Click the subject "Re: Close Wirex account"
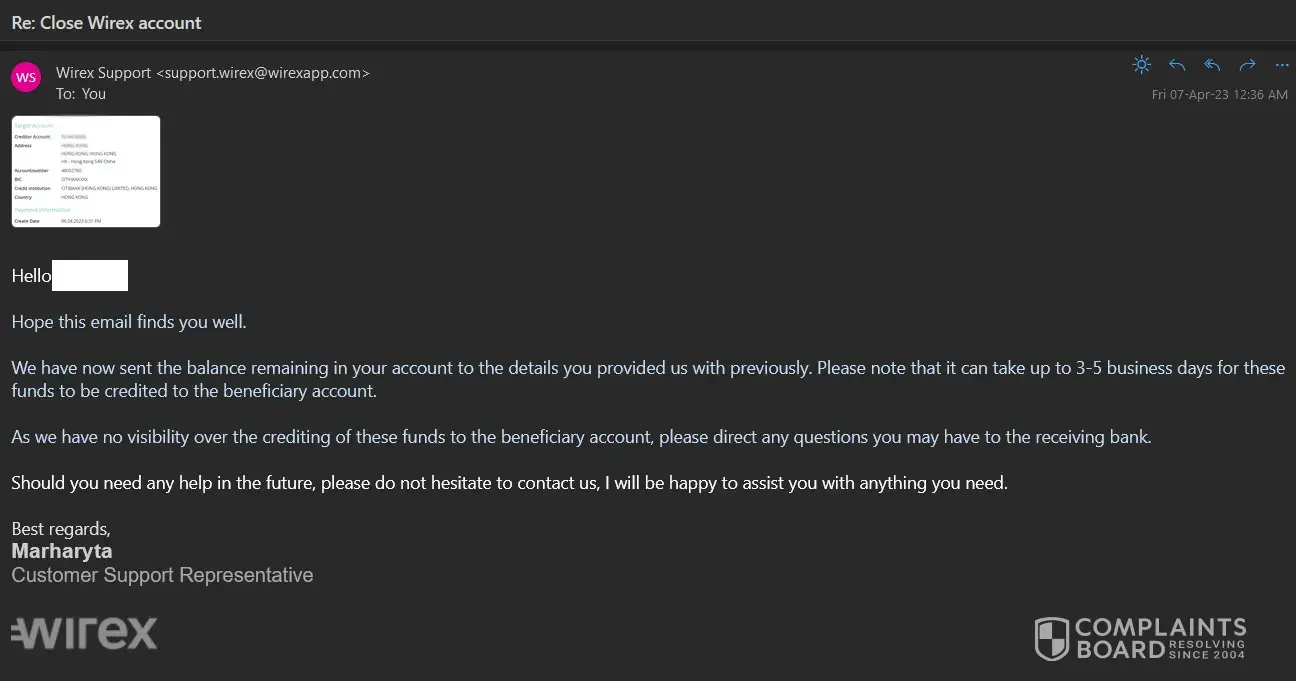Image resolution: width=1296 pixels, height=681 pixels. (x=107, y=22)
